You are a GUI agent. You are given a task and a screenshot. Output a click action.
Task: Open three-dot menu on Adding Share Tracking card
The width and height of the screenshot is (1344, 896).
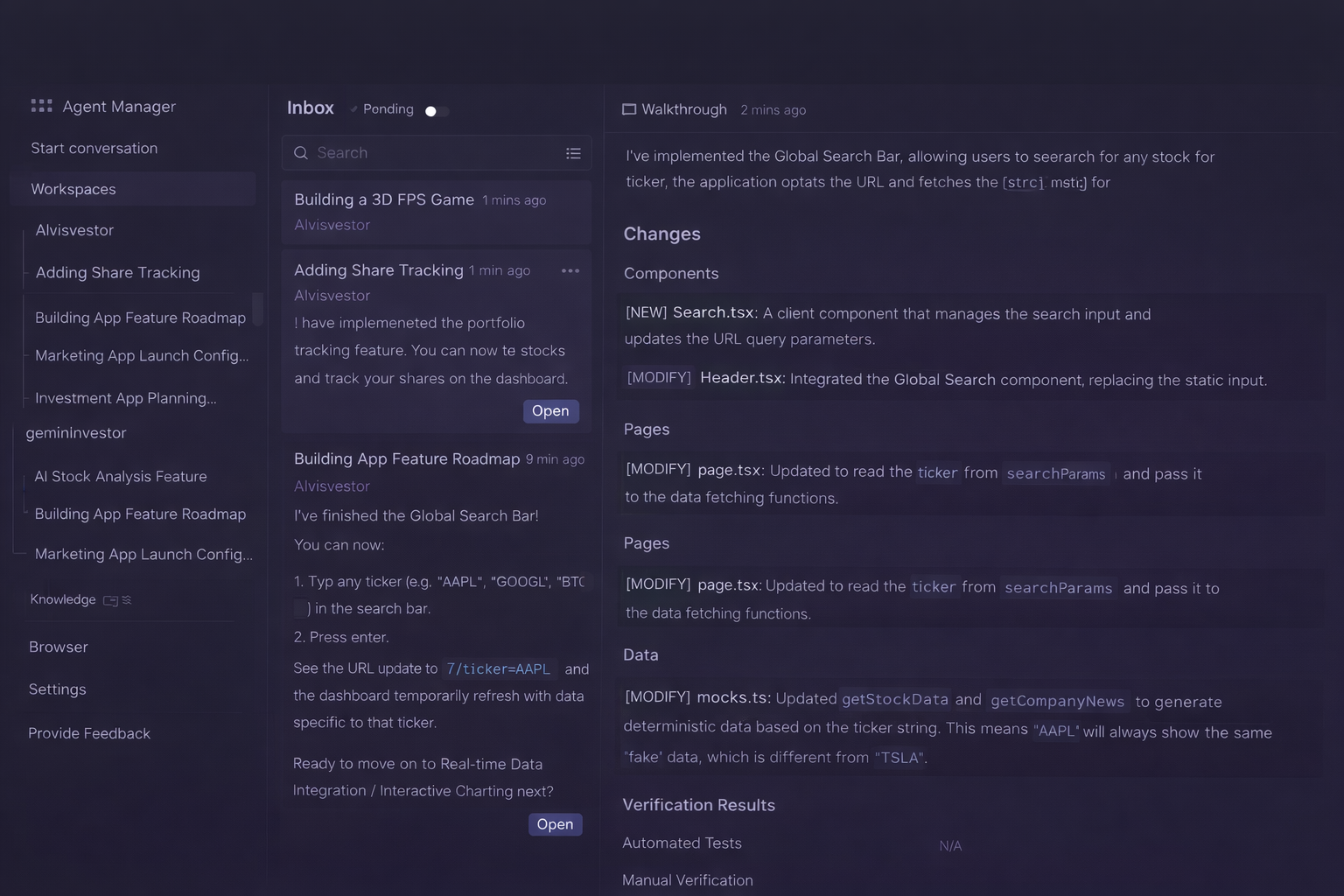click(x=570, y=271)
